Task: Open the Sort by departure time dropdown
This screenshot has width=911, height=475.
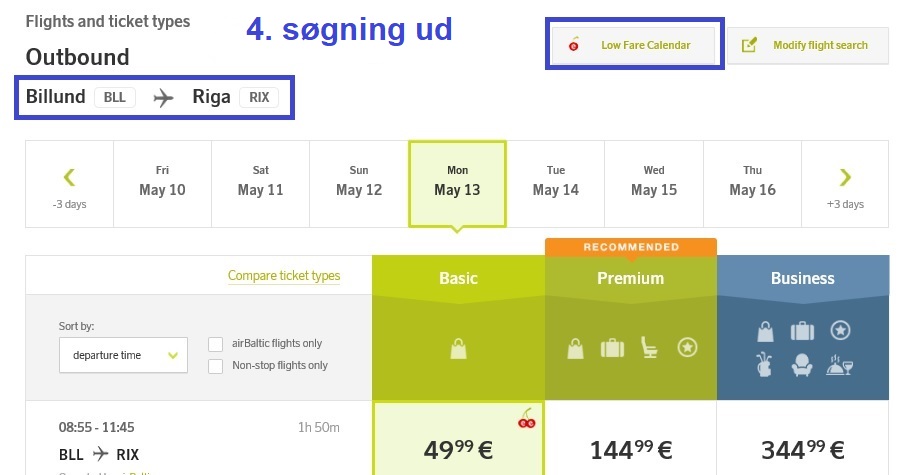Action: tap(123, 355)
